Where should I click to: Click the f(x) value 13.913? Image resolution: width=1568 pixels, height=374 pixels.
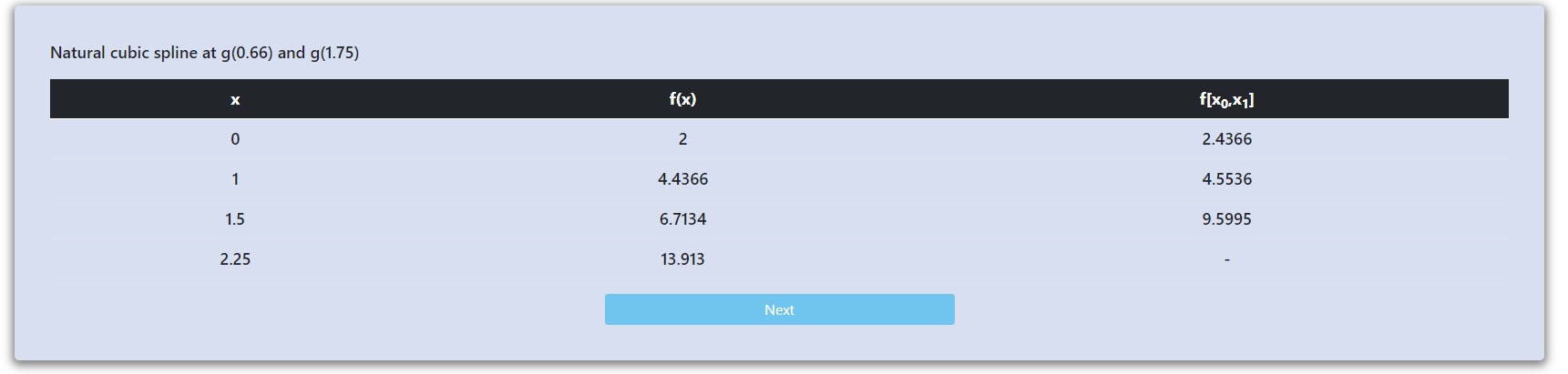(x=682, y=259)
